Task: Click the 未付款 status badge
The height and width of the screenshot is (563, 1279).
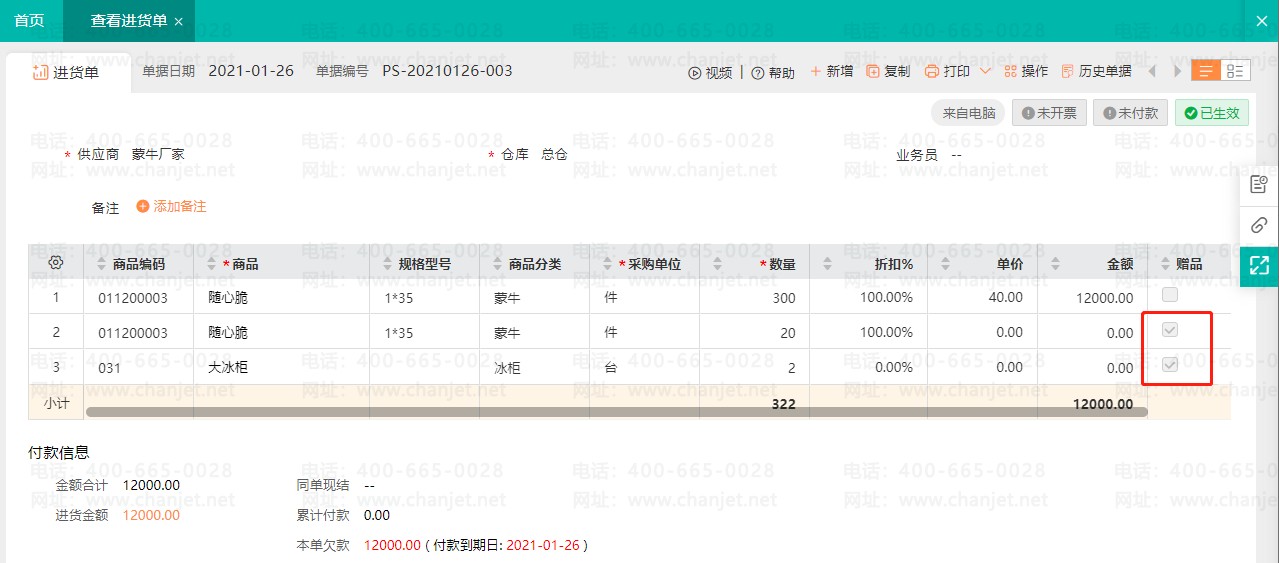Action: pyautogui.click(x=1130, y=113)
